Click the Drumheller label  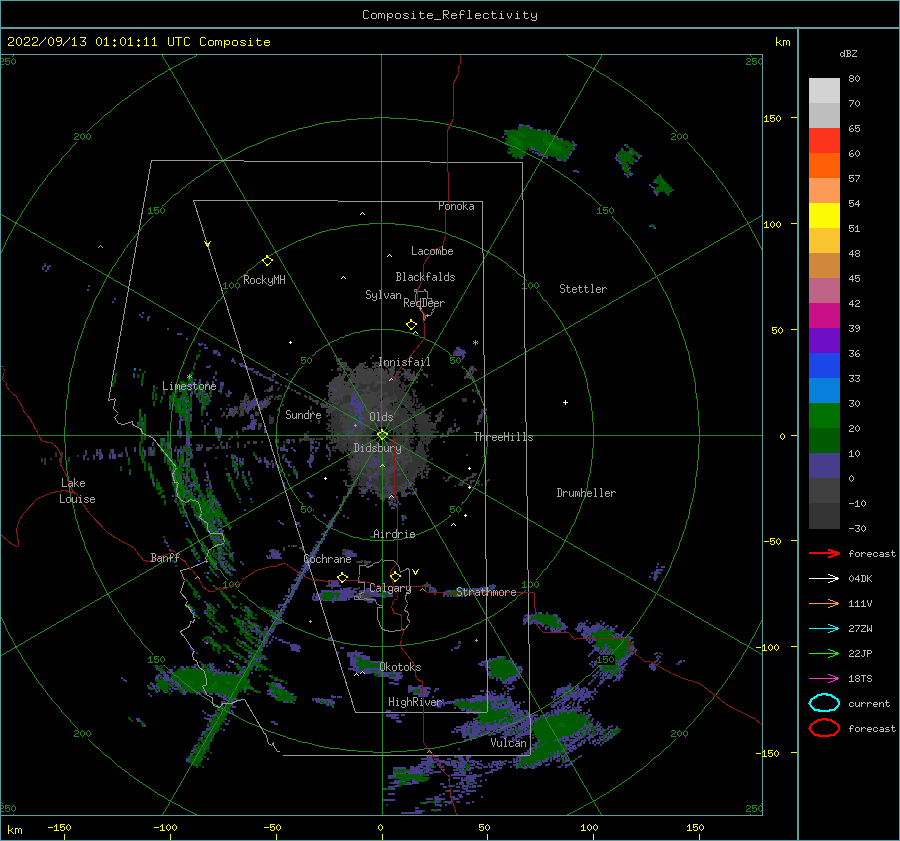[586, 493]
